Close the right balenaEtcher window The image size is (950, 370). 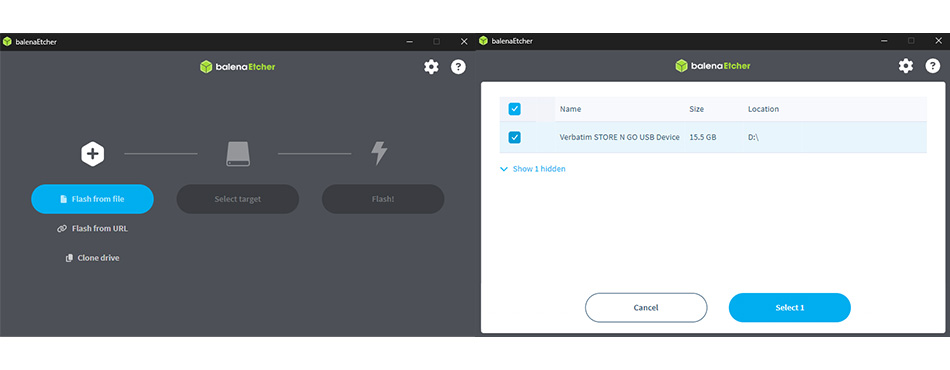tap(938, 41)
